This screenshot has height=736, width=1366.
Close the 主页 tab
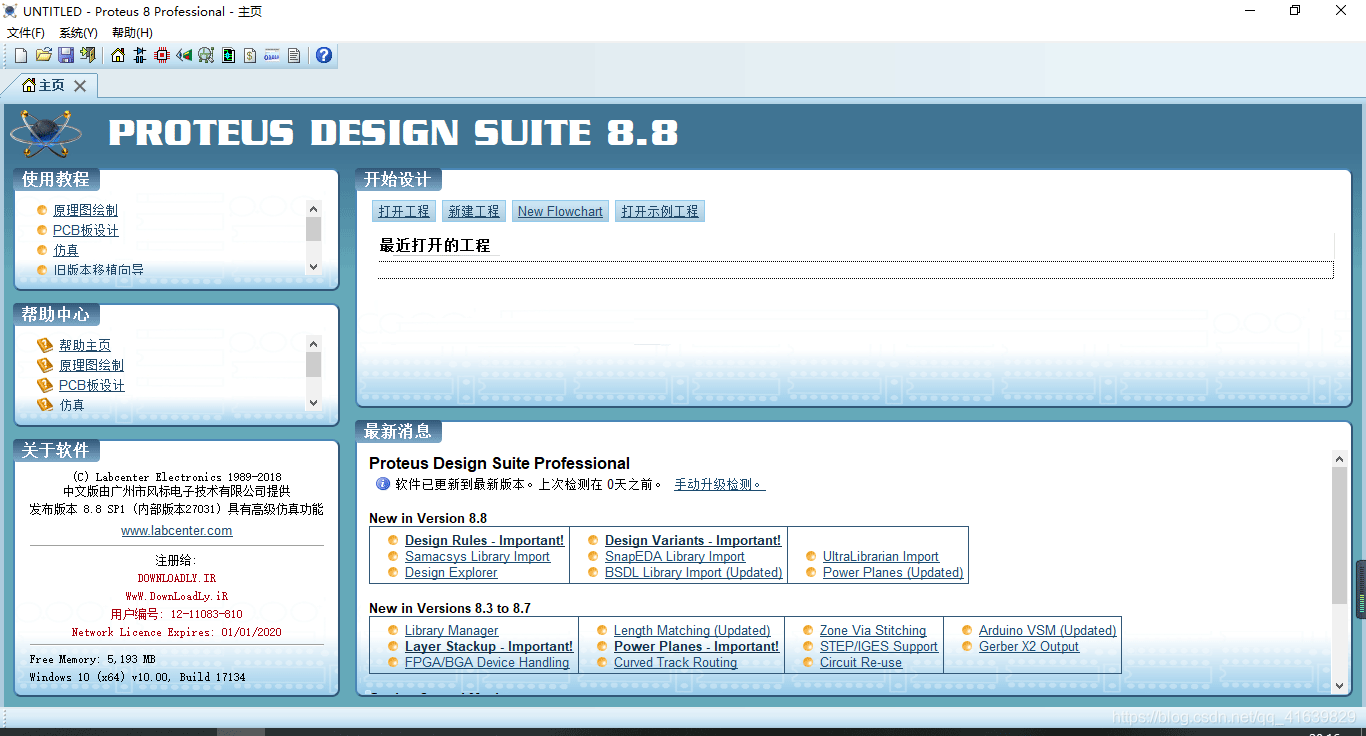pos(80,86)
